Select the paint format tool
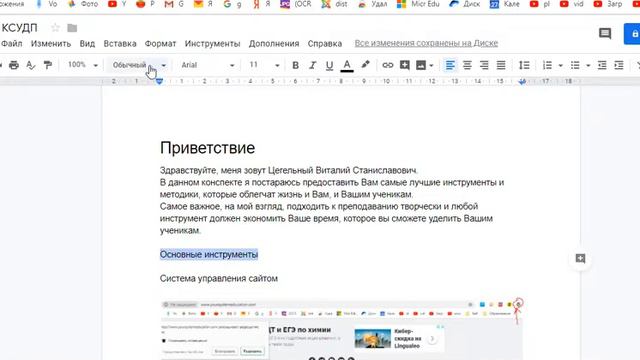640x360 pixels. tap(48, 65)
